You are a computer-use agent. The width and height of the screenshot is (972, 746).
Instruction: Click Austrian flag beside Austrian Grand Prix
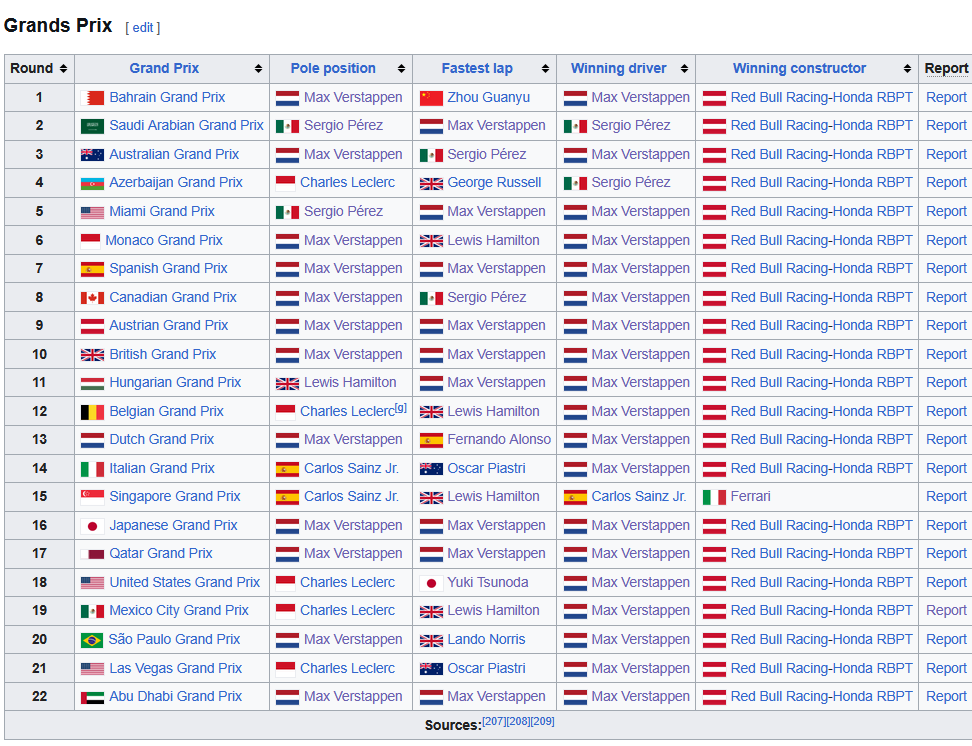pyautogui.click(x=92, y=326)
